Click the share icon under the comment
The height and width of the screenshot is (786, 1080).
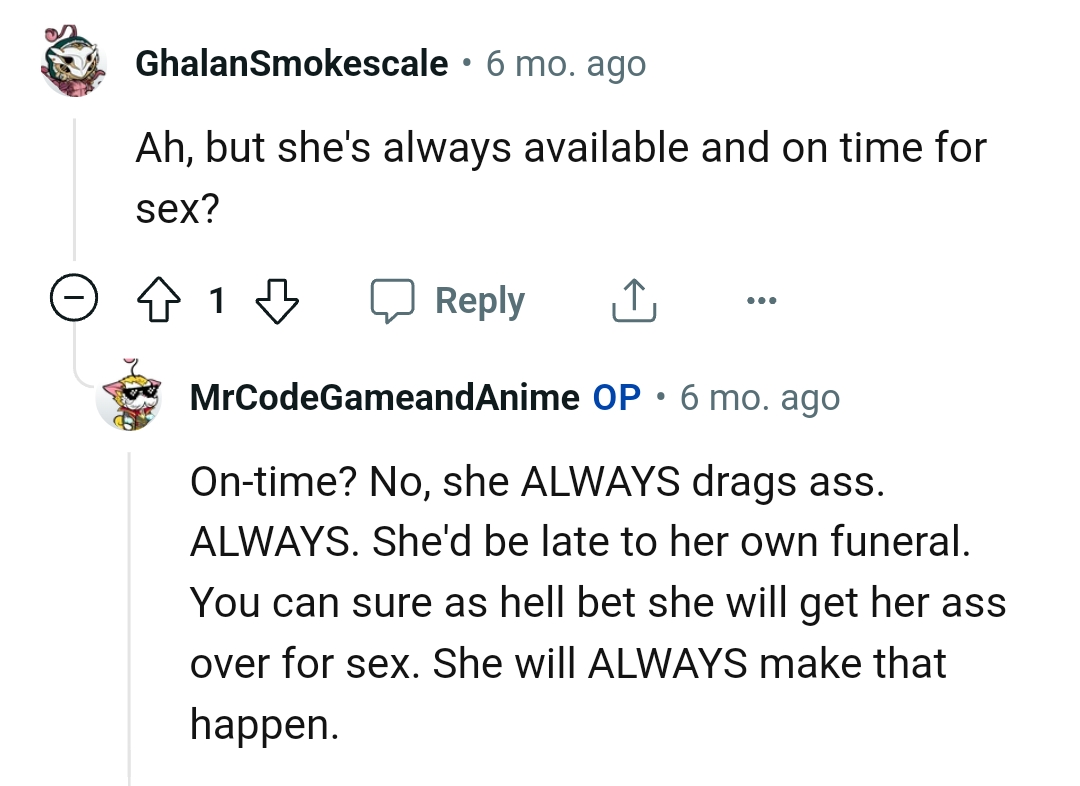pyautogui.click(x=632, y=299)
